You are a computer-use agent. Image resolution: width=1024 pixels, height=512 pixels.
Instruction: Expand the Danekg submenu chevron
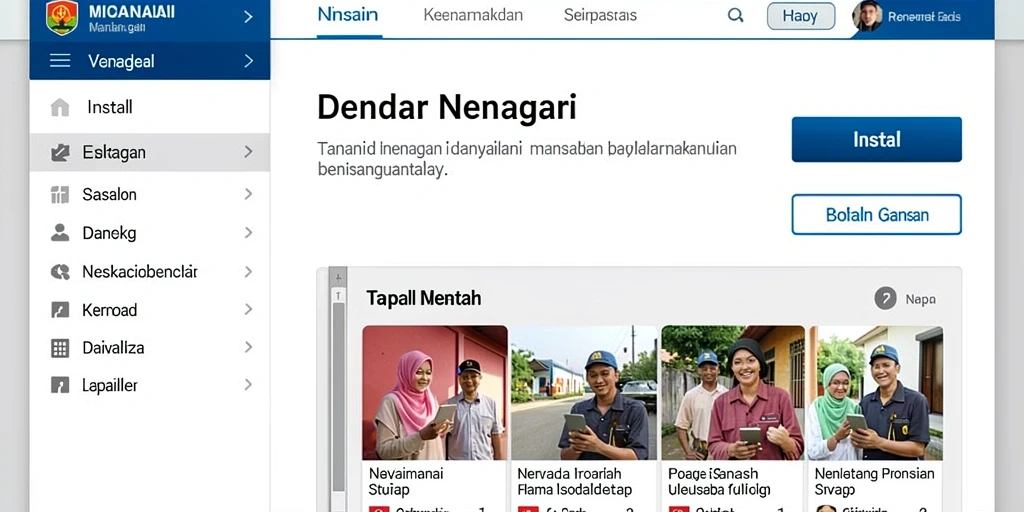[x=248, y=232]
